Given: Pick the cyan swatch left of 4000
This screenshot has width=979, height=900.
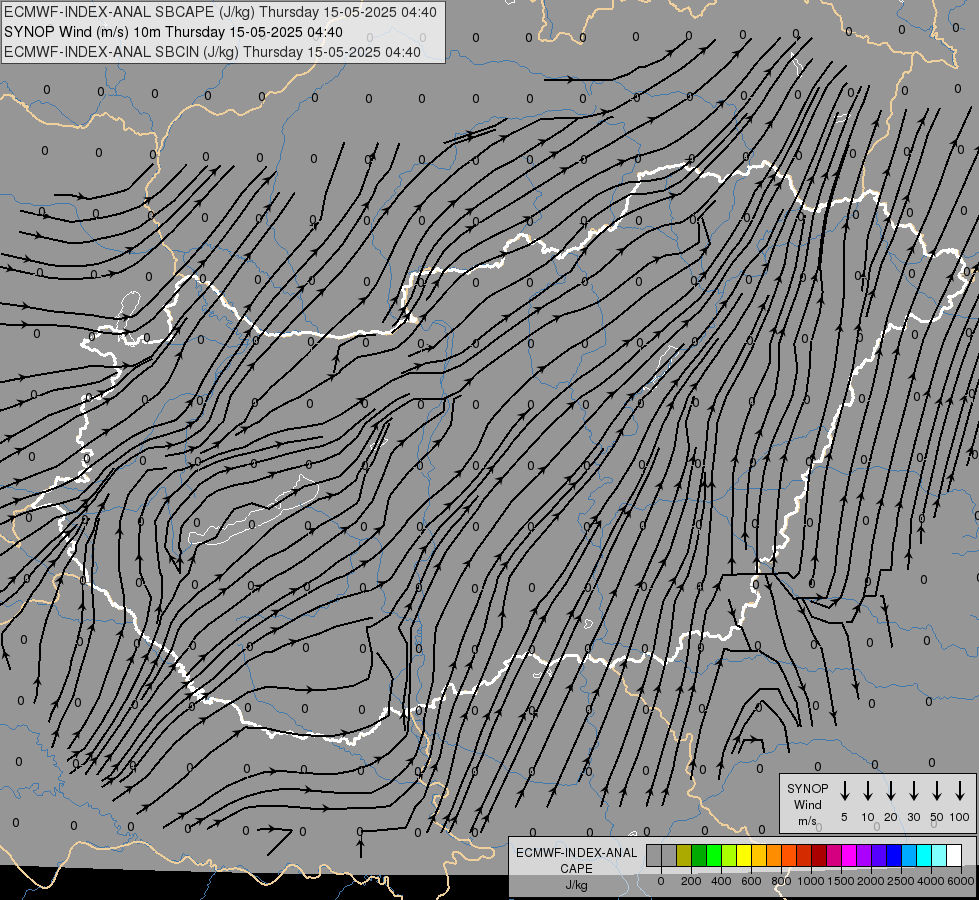Looking at the screenshot, I should [x=923, y=855].
